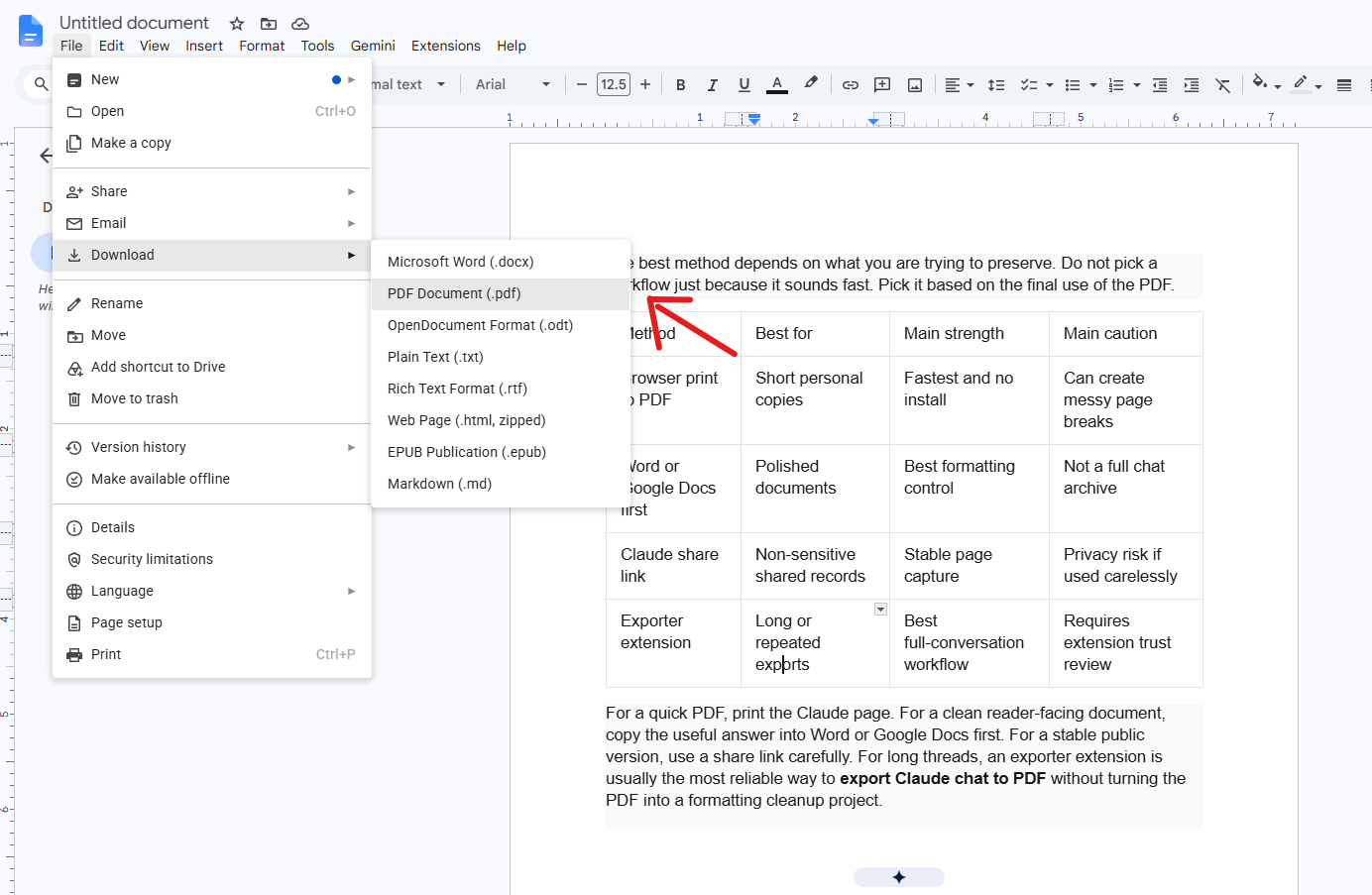Click the Gemini sparkle button below document
The image size is (1372, 895).
(899, 877)
